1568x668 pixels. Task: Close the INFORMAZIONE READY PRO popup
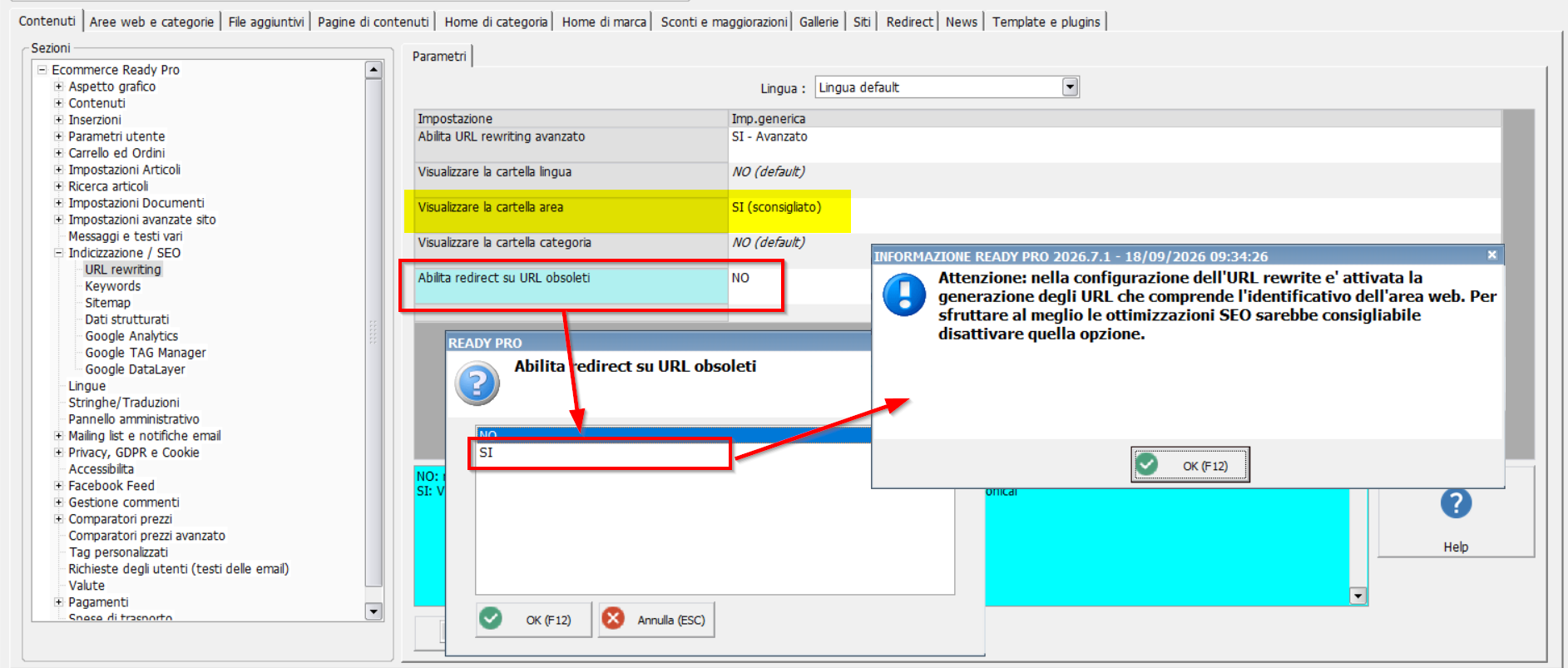[x=1492, y=255]
